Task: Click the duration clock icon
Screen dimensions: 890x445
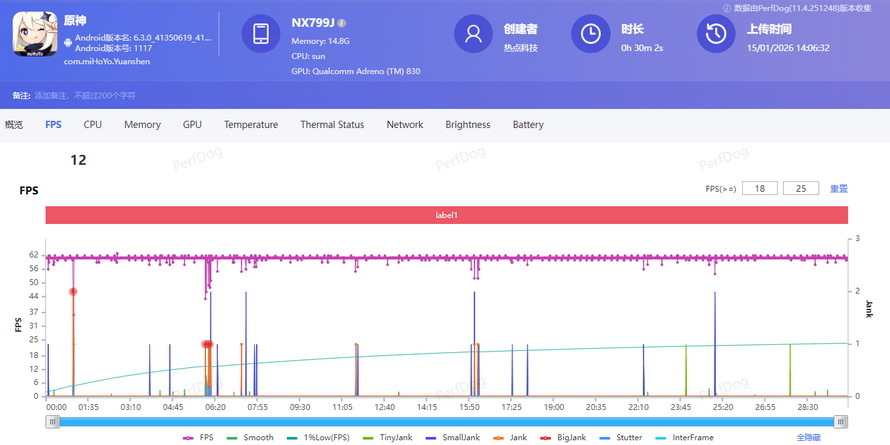Action: pyautogui.click(x=590, y=33)
